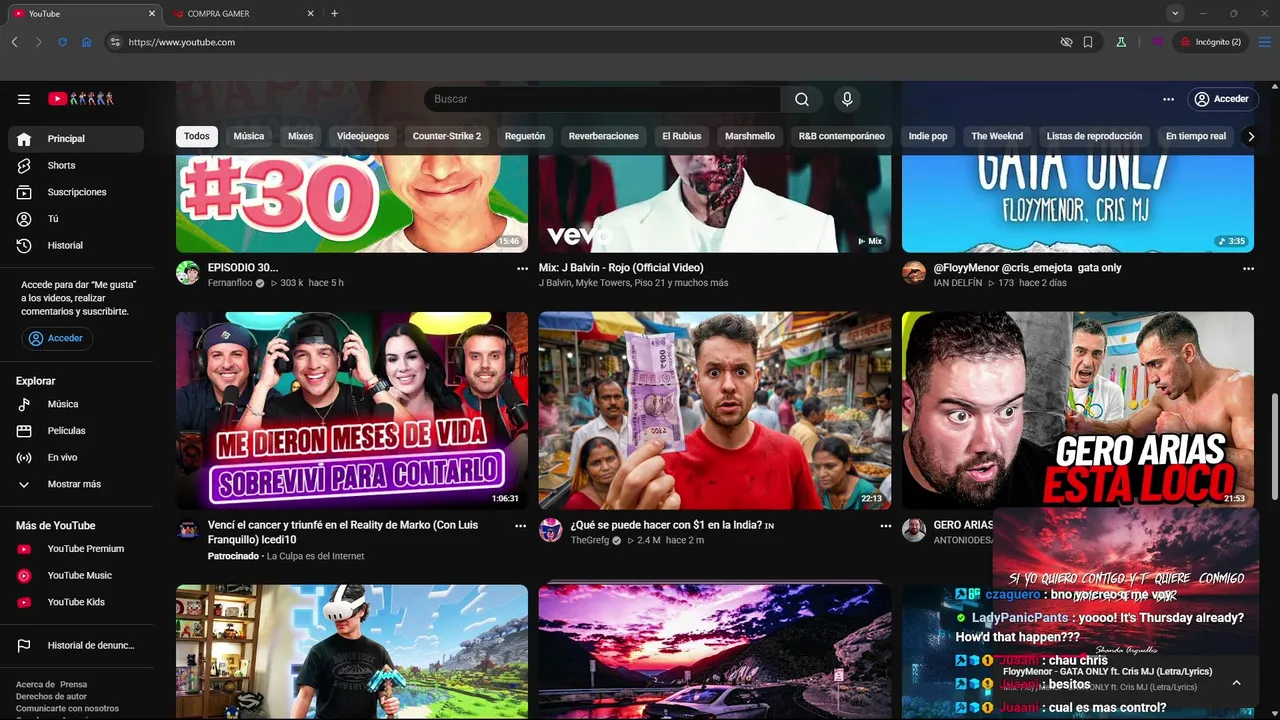Open the Acerca de footer link
This screenshot has width=1280, height=720.
click(x=35, y=684)
